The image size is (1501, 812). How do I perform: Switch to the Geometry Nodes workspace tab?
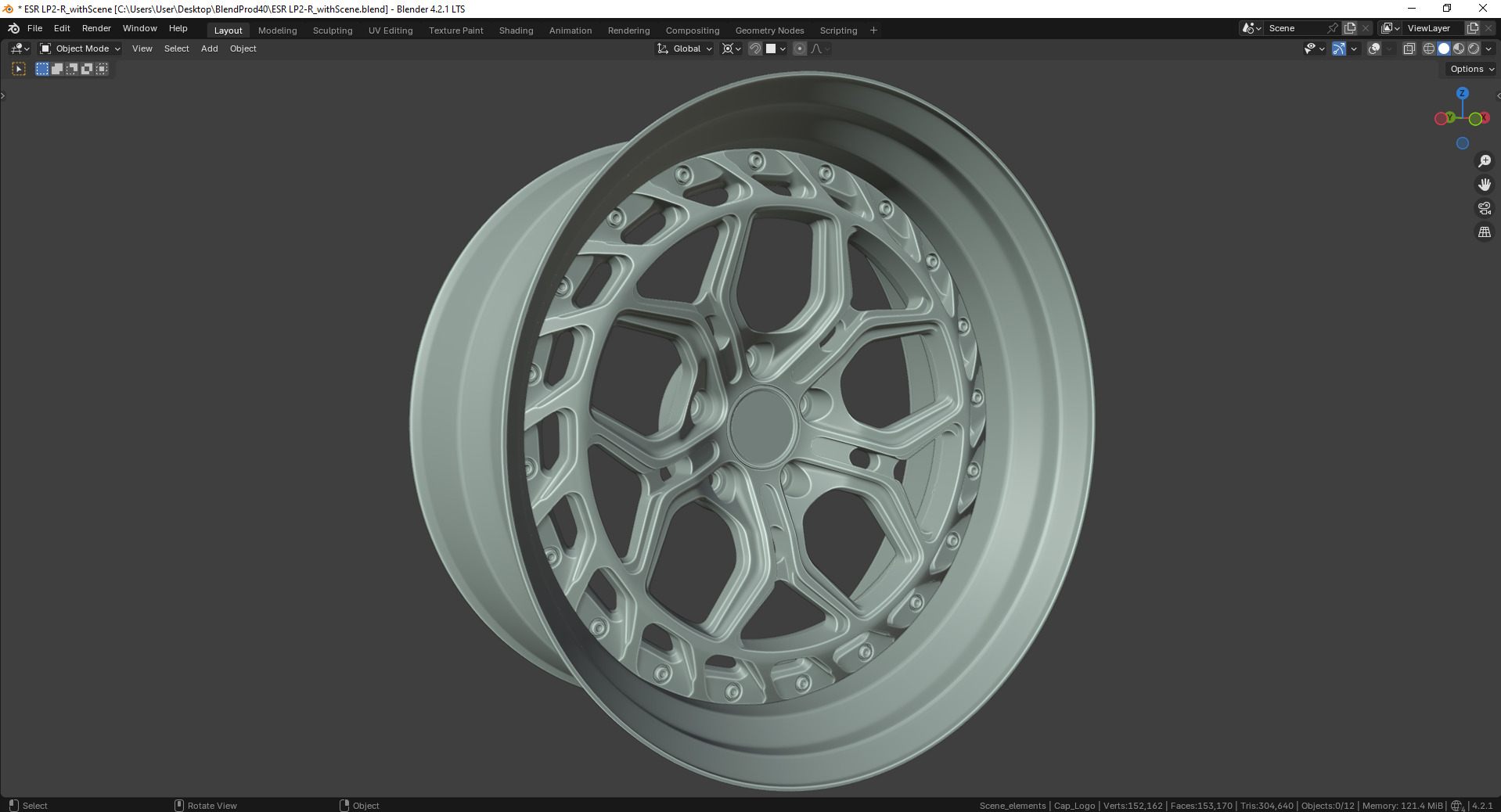pos(769,31)
